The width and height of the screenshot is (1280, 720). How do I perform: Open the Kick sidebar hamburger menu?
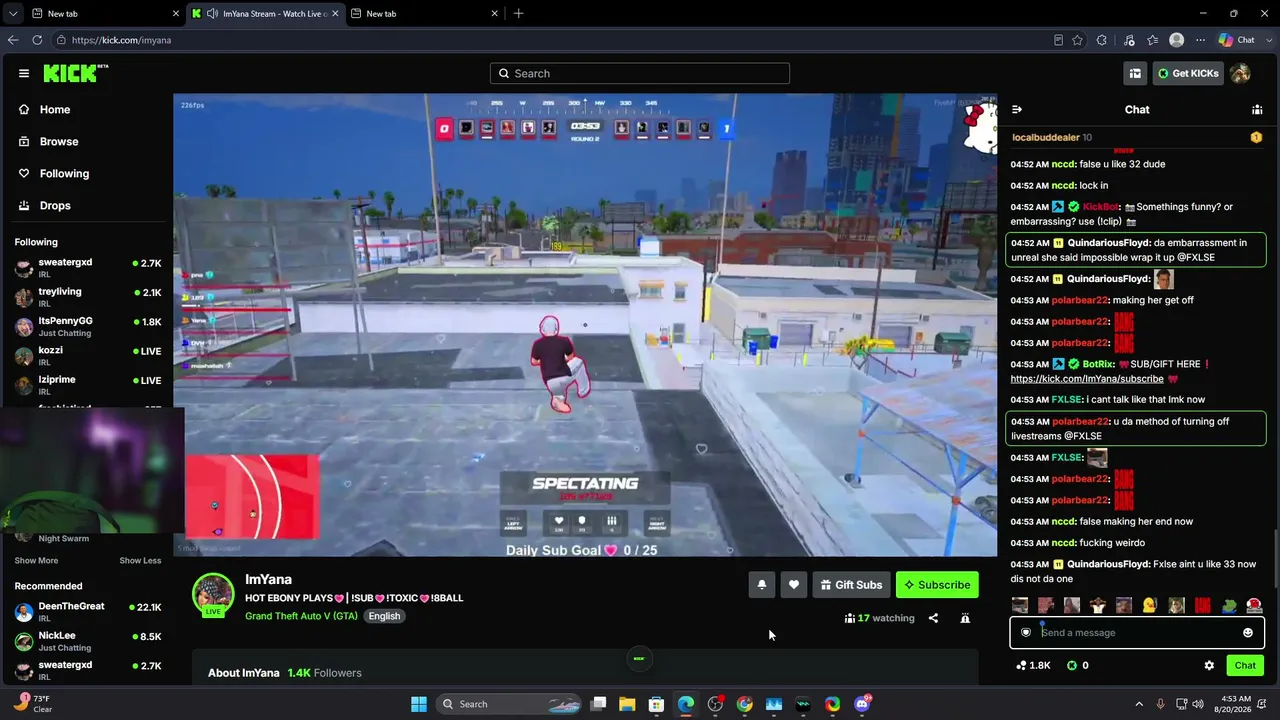(x=24, y=73)
